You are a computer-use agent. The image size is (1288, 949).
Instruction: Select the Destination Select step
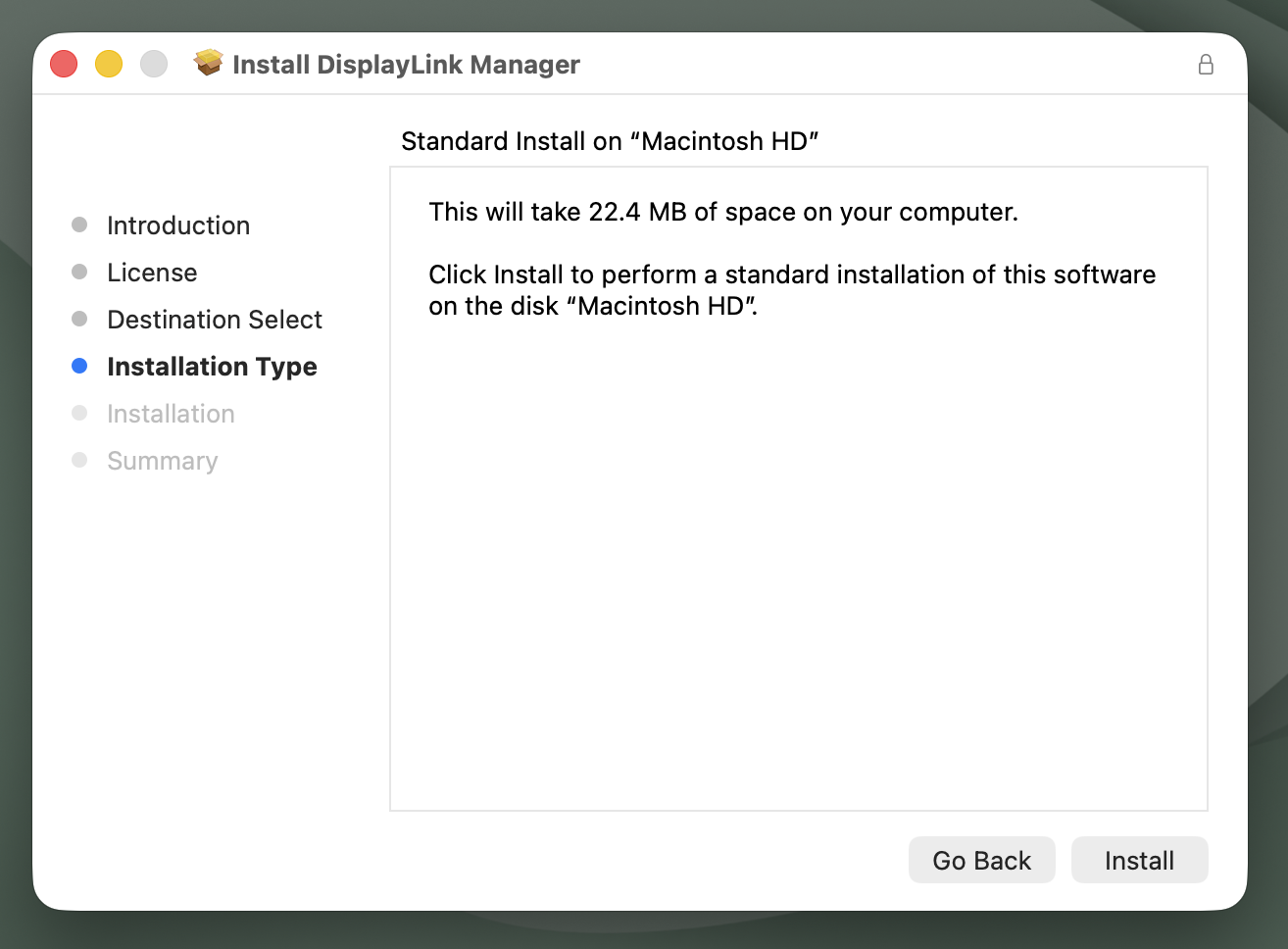pyautogui.click(x=215, y=320)
